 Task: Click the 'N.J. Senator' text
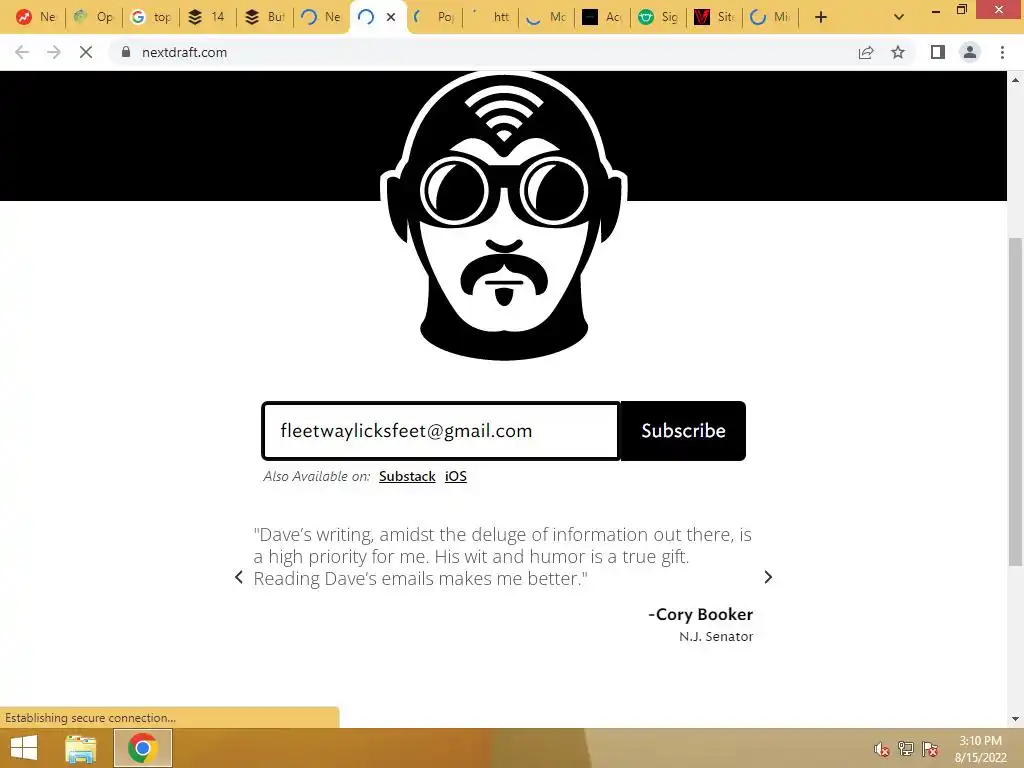(716, 637)
